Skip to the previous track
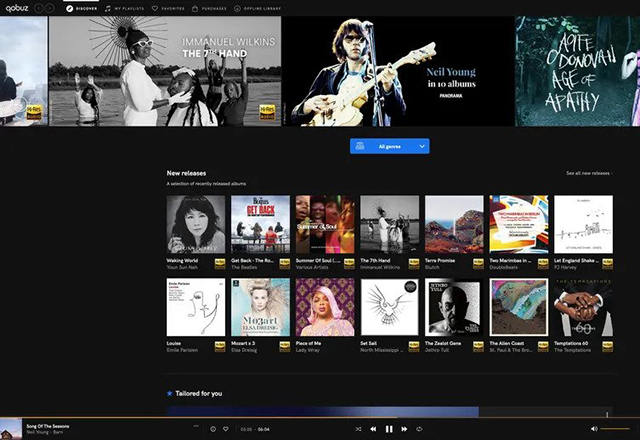The width and height of the screenshot is (640, 440). (x=373, y=429)
